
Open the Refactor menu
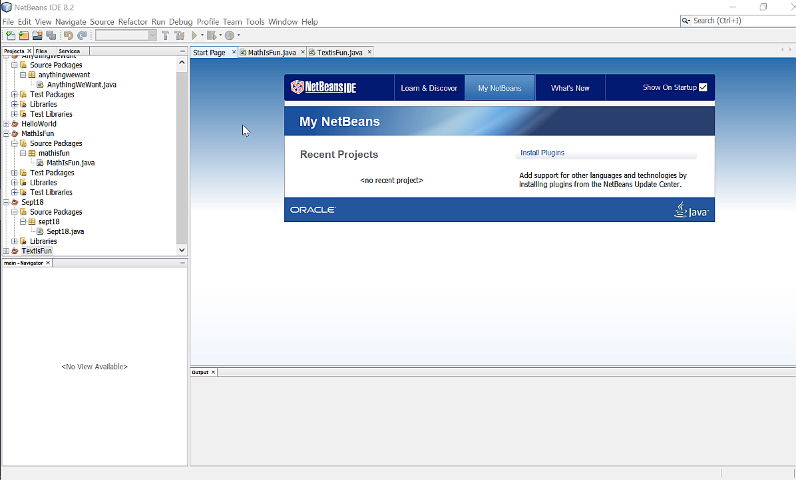132,22
